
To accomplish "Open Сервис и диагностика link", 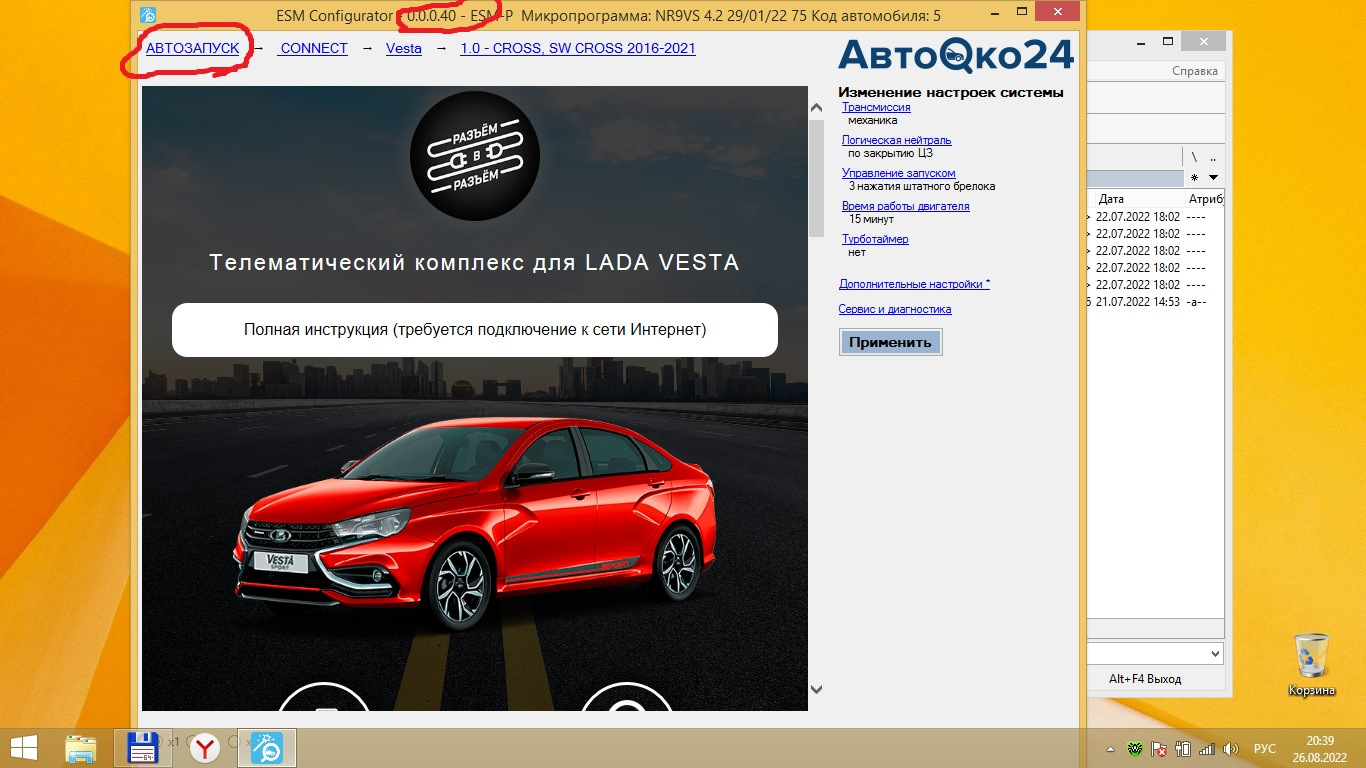I will pyautogui.click(x=895, y=309).
